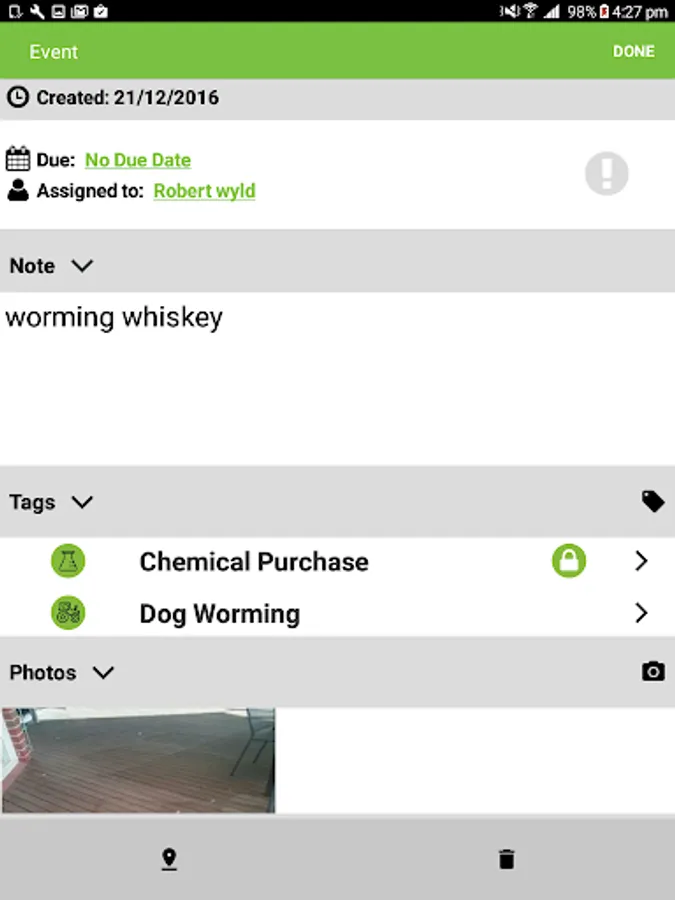This screenshot has height=900, width=675.
Task: Open Chemical Purchase tag details arrow
Action: pyautogui.click(x=642, y=561)
